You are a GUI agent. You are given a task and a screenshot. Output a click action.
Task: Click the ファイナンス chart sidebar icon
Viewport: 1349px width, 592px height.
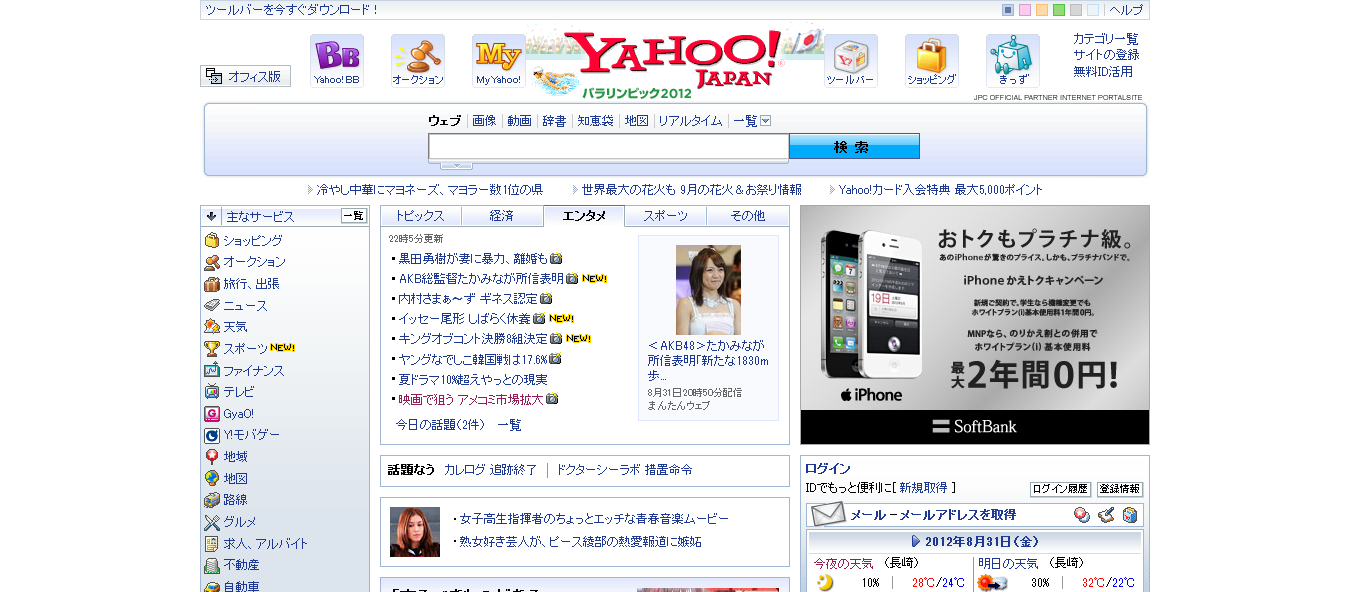pos(212,370)
